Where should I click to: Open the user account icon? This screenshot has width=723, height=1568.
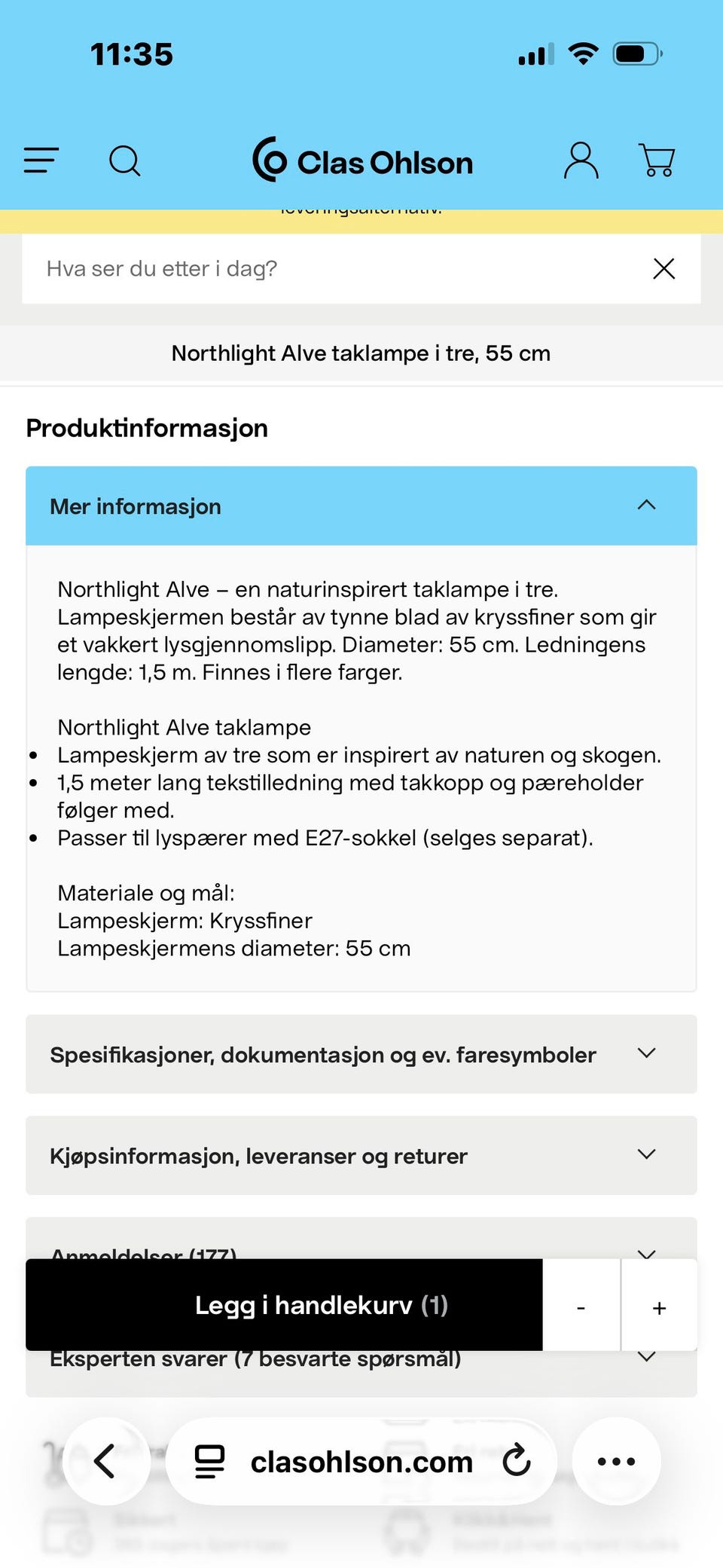(x=581, y=160)
